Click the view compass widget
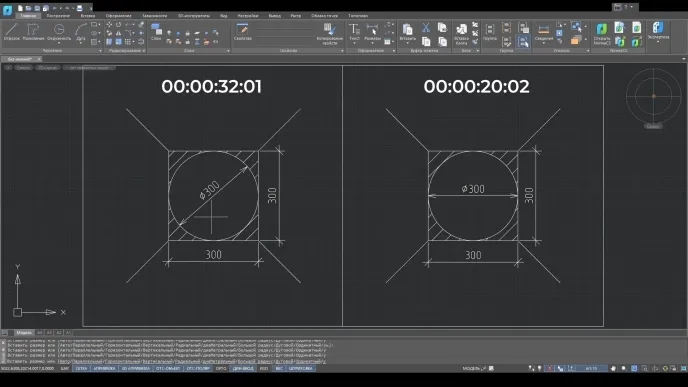Viewport: 688px width, 387px height. pos(653,96)
